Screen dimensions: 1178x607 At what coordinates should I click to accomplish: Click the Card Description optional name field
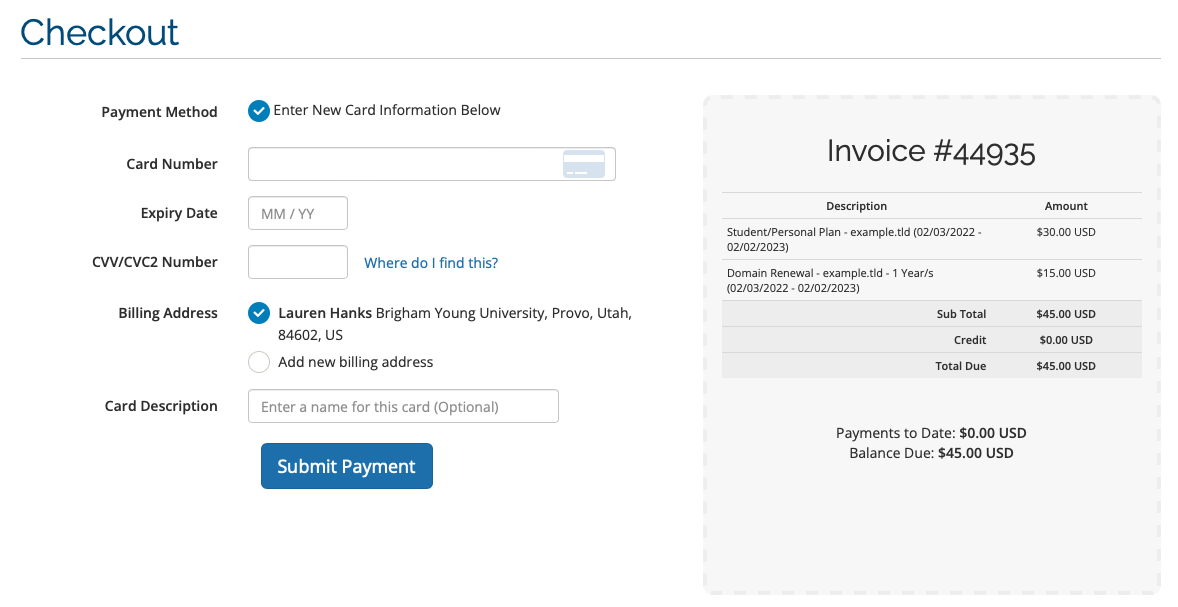coord(403,406)
